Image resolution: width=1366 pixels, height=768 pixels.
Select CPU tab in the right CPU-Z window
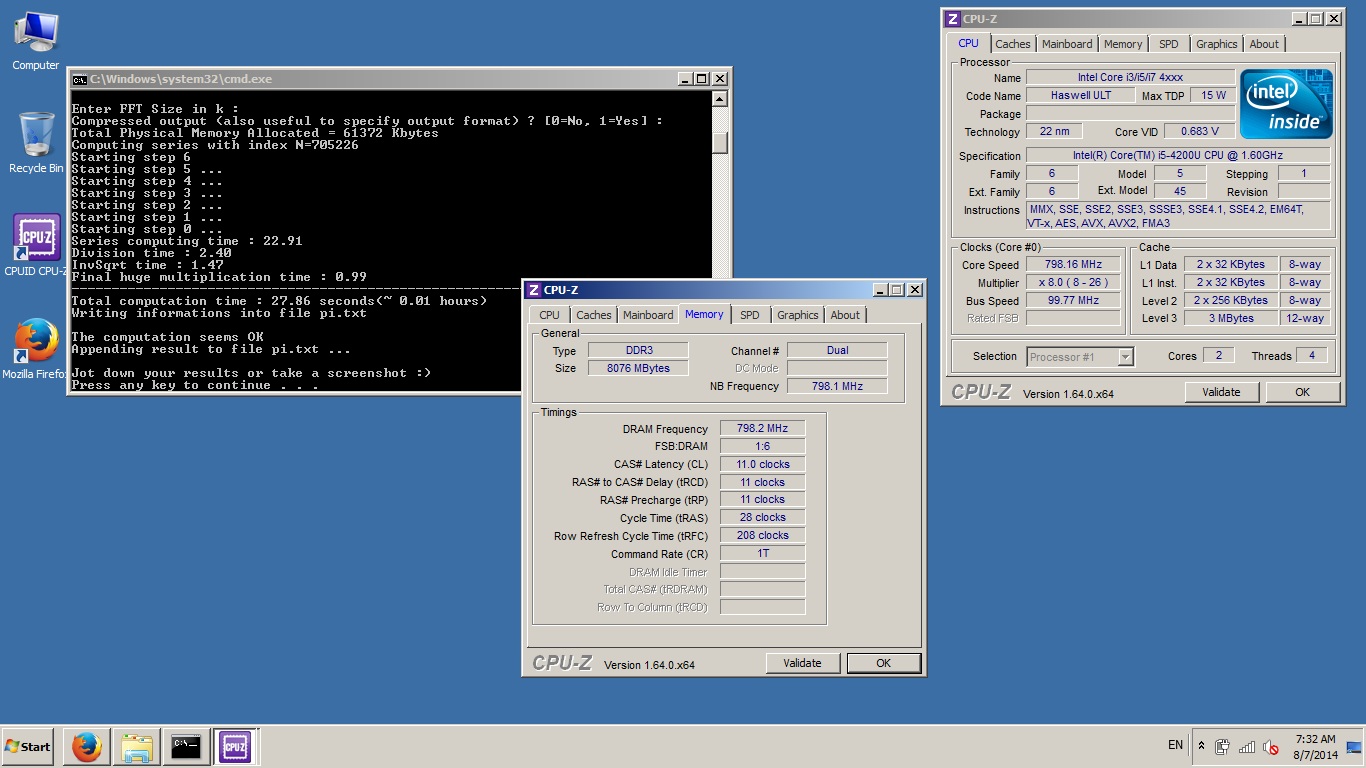click(969, 43)
